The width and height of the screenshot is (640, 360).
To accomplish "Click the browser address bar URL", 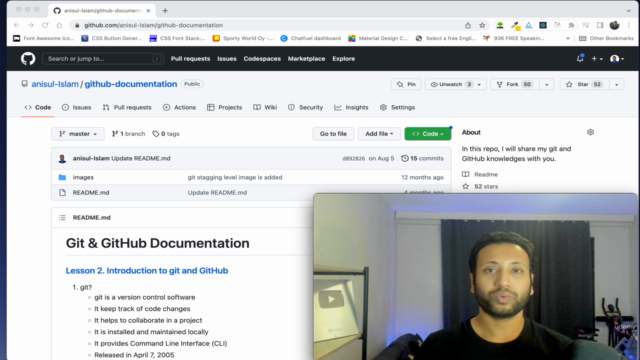I will tap(153, 25).
